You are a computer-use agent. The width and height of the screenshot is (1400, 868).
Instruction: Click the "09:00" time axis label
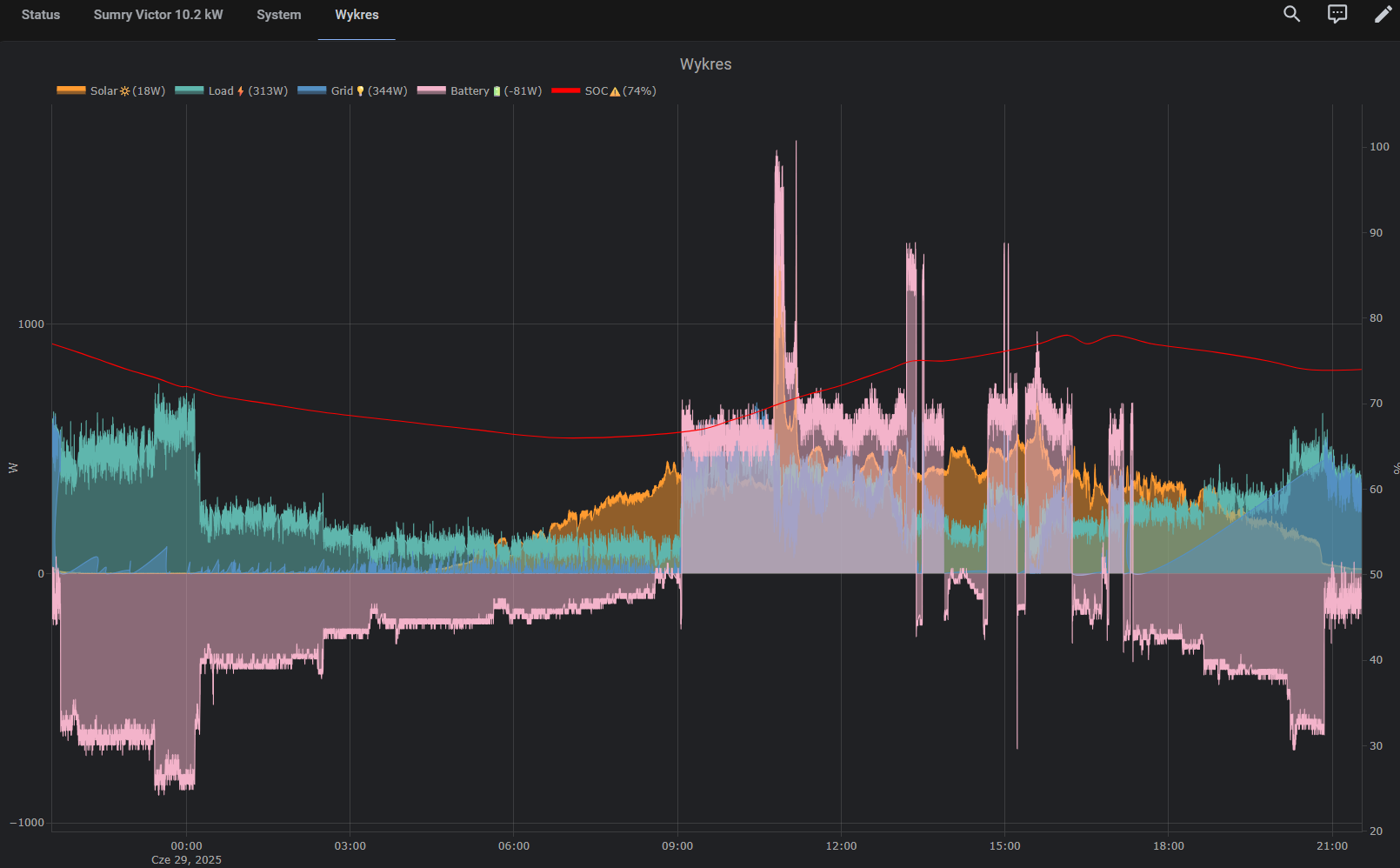[x=677, y=846]
